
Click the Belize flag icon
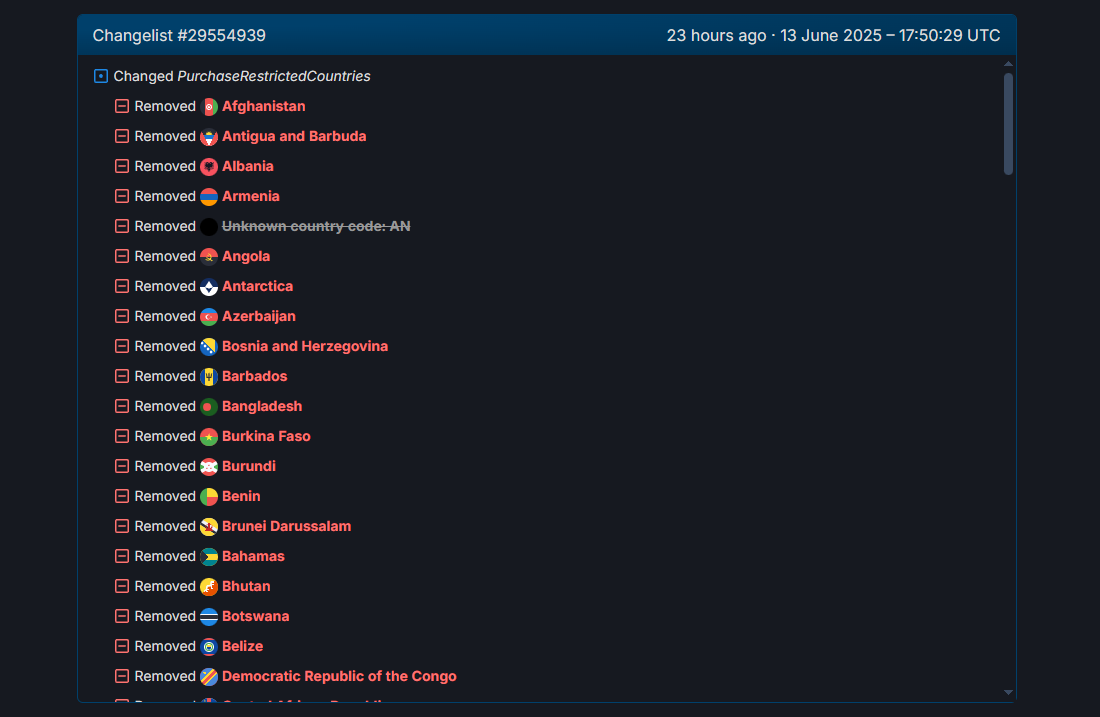[x=209, y=647]
